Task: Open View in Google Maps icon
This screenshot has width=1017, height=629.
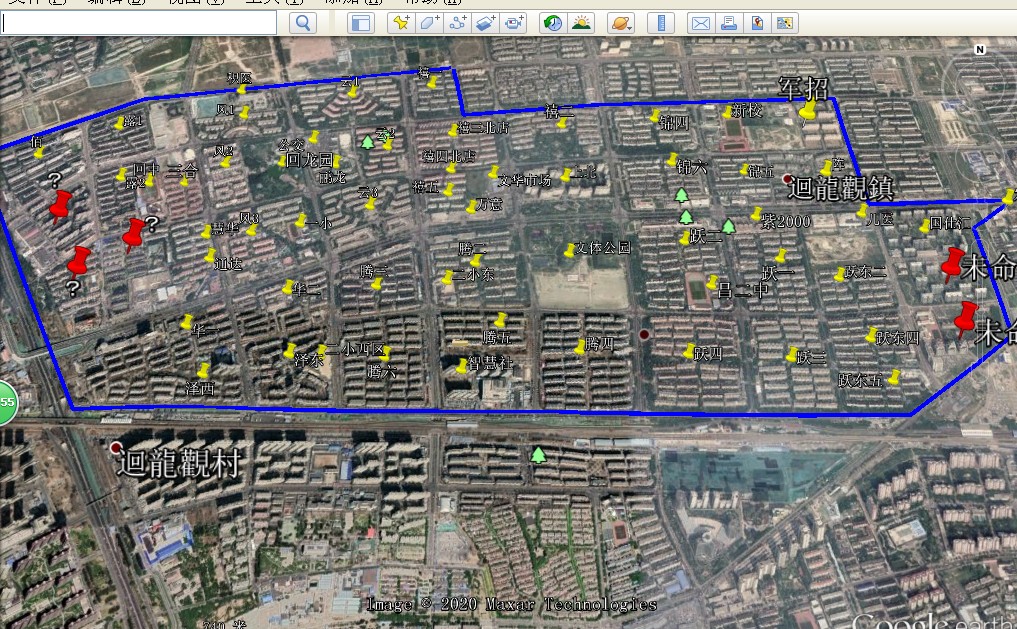Action: click(757, 23)
